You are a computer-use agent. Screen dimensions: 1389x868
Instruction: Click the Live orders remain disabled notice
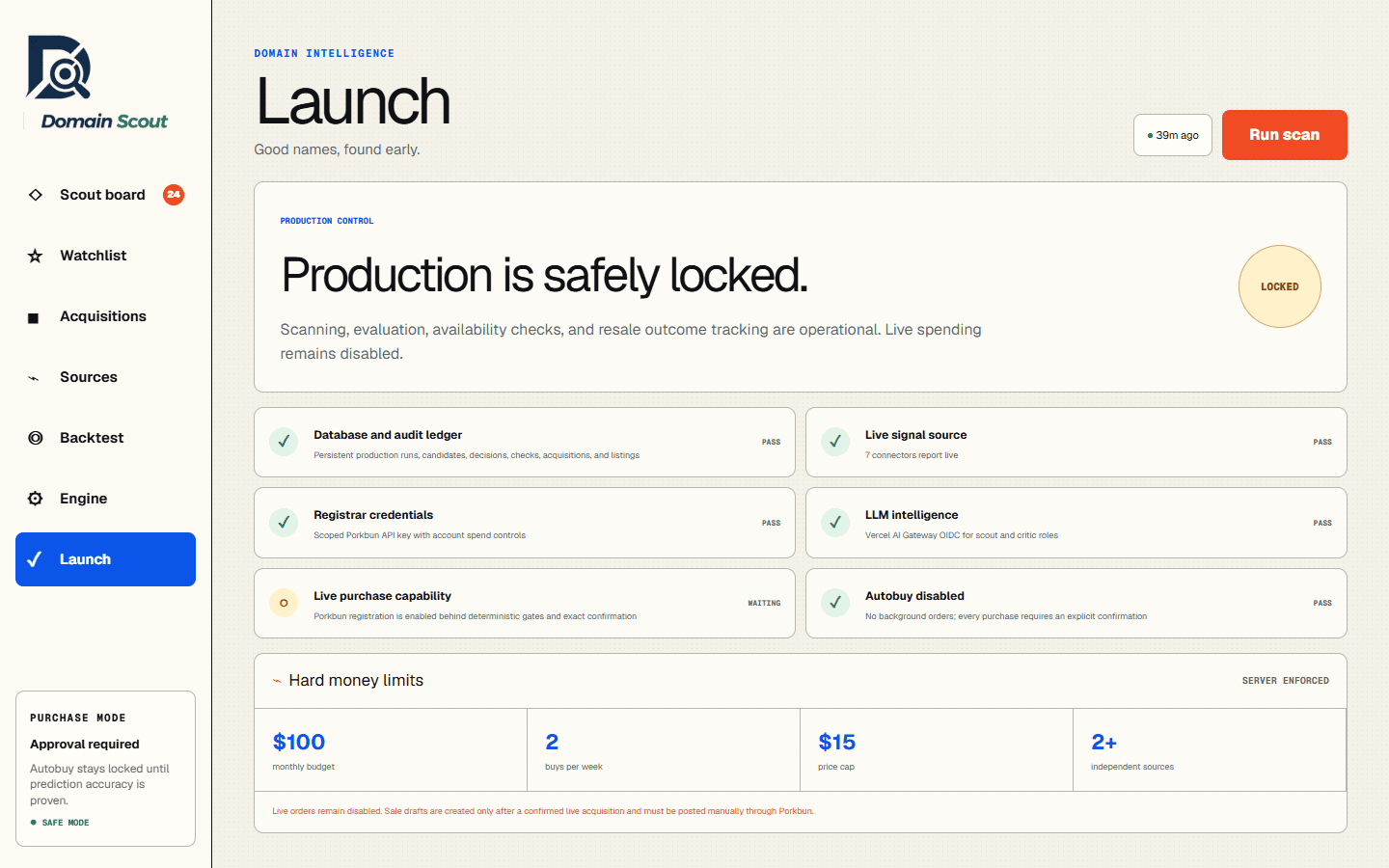tap(543, 811)
